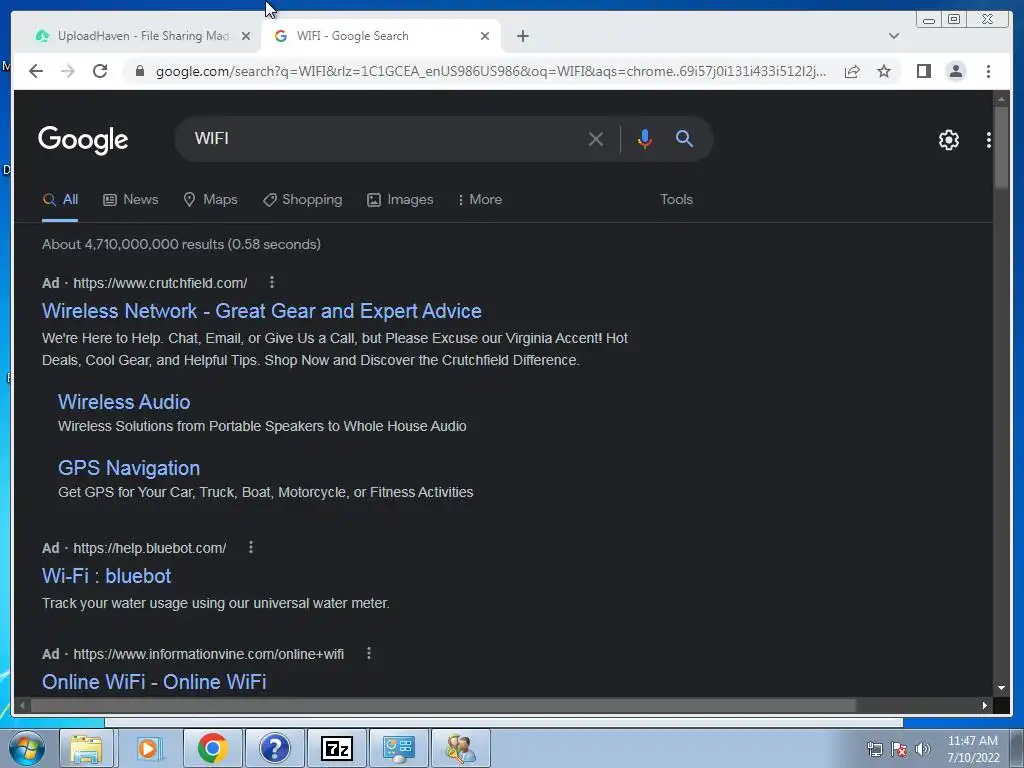
Task: Switch to Shopping results
Action: pyautogui.click(x=302, y=200)
